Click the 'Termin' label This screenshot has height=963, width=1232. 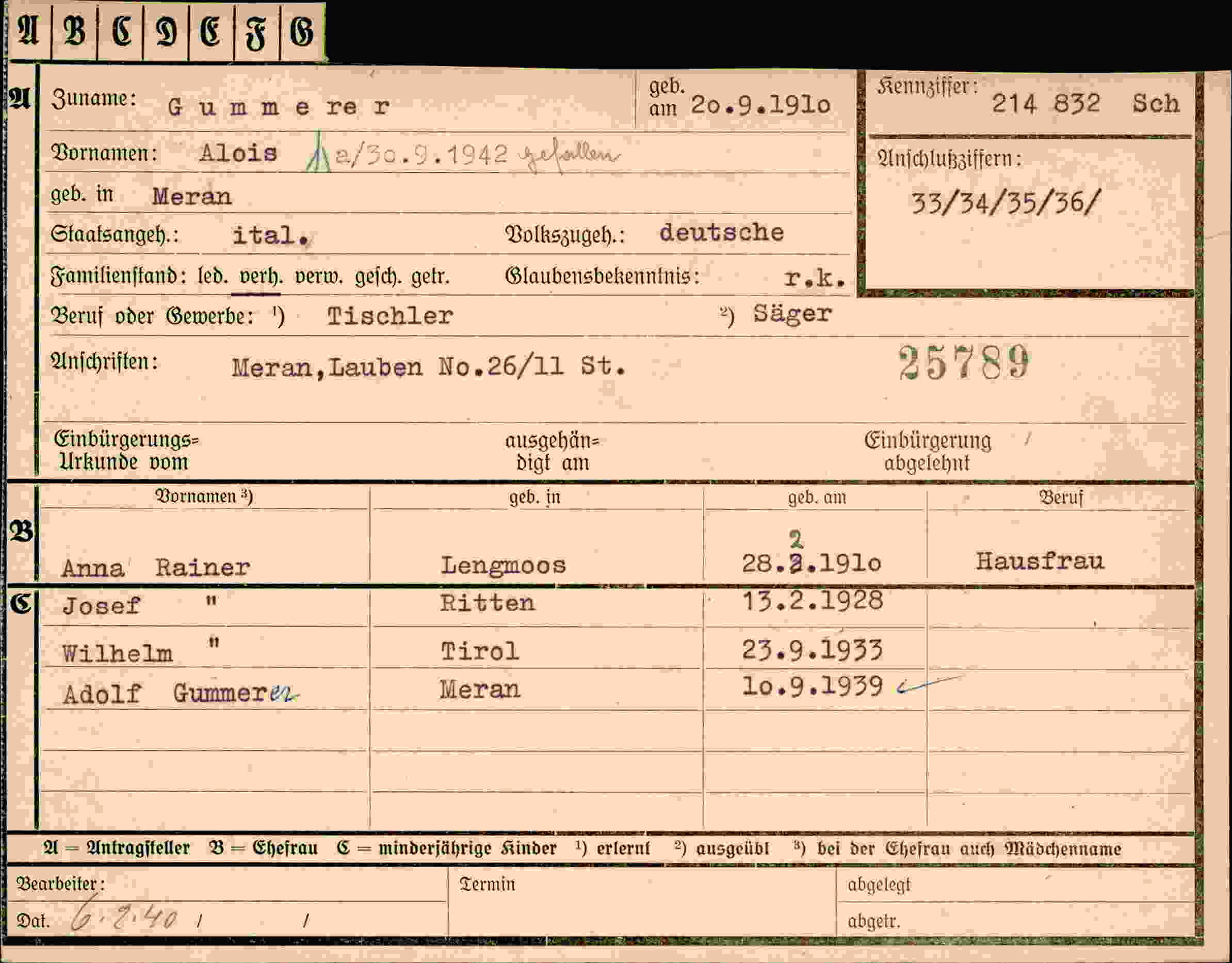tap(488, 884)
